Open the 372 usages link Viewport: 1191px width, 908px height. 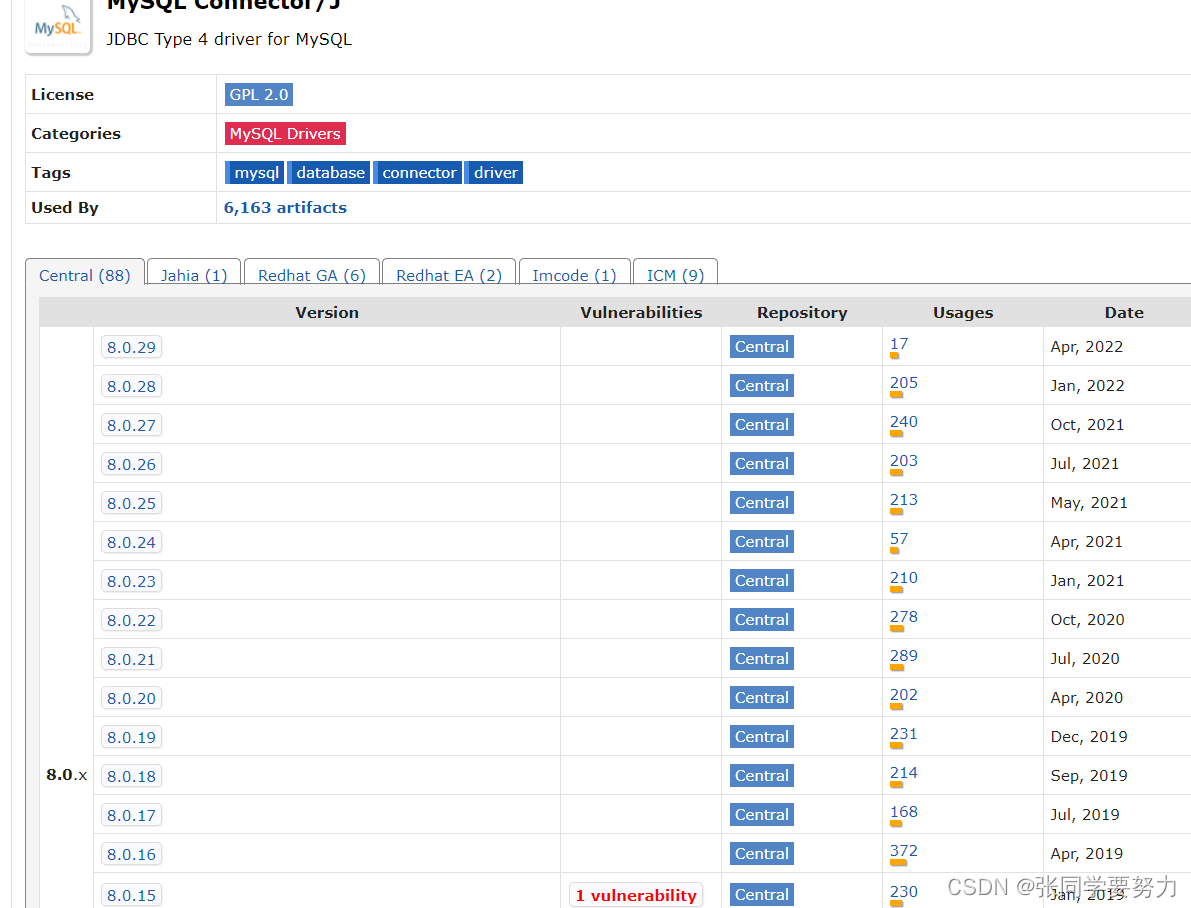pos(904,851)
